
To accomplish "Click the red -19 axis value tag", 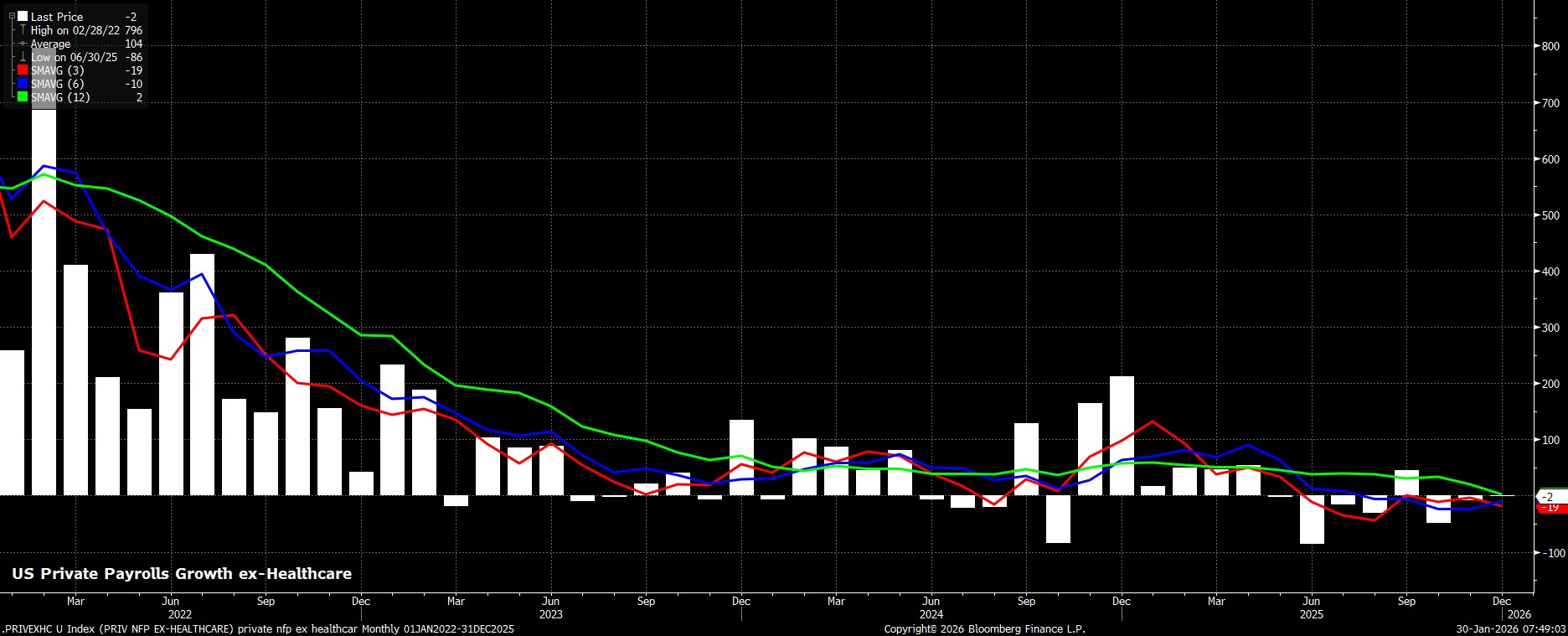I will pos(1550,508).
